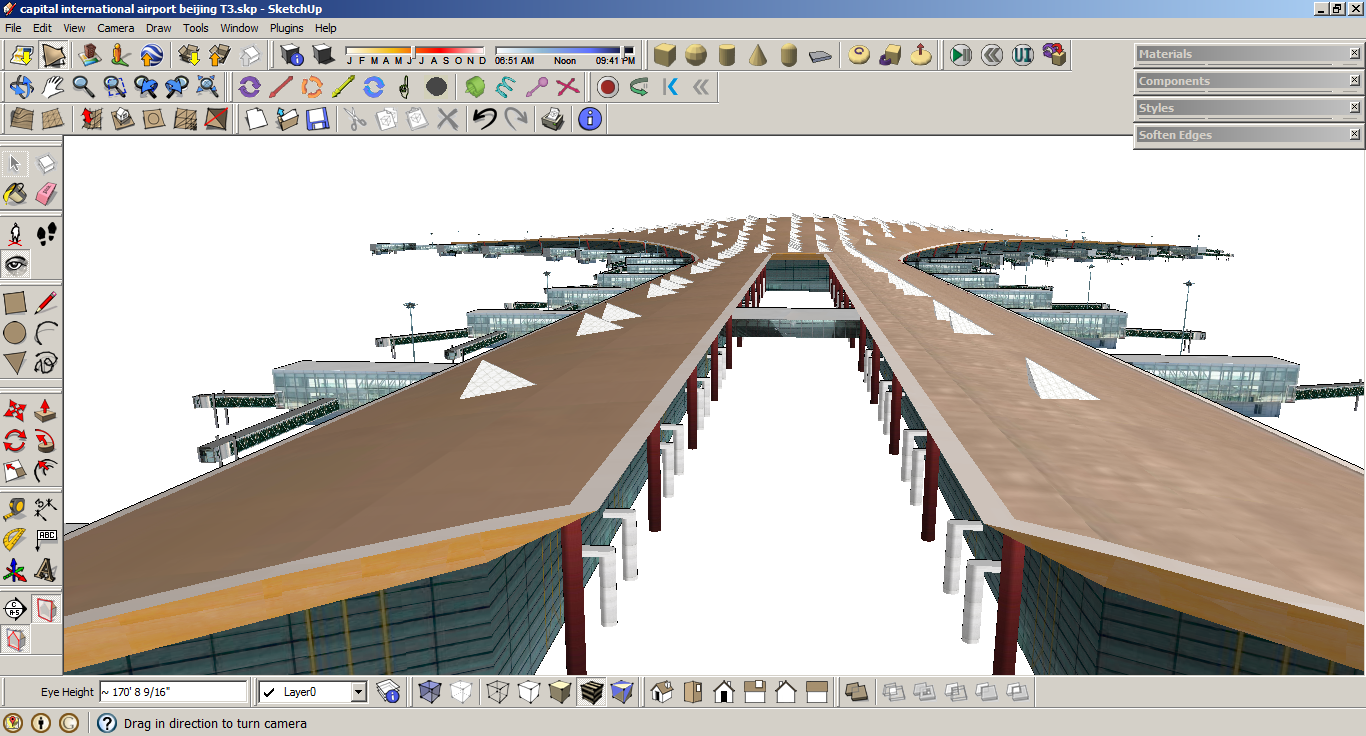Select the 3D Text tool
Screen dimensions: 1366x736
coord(46,570)
